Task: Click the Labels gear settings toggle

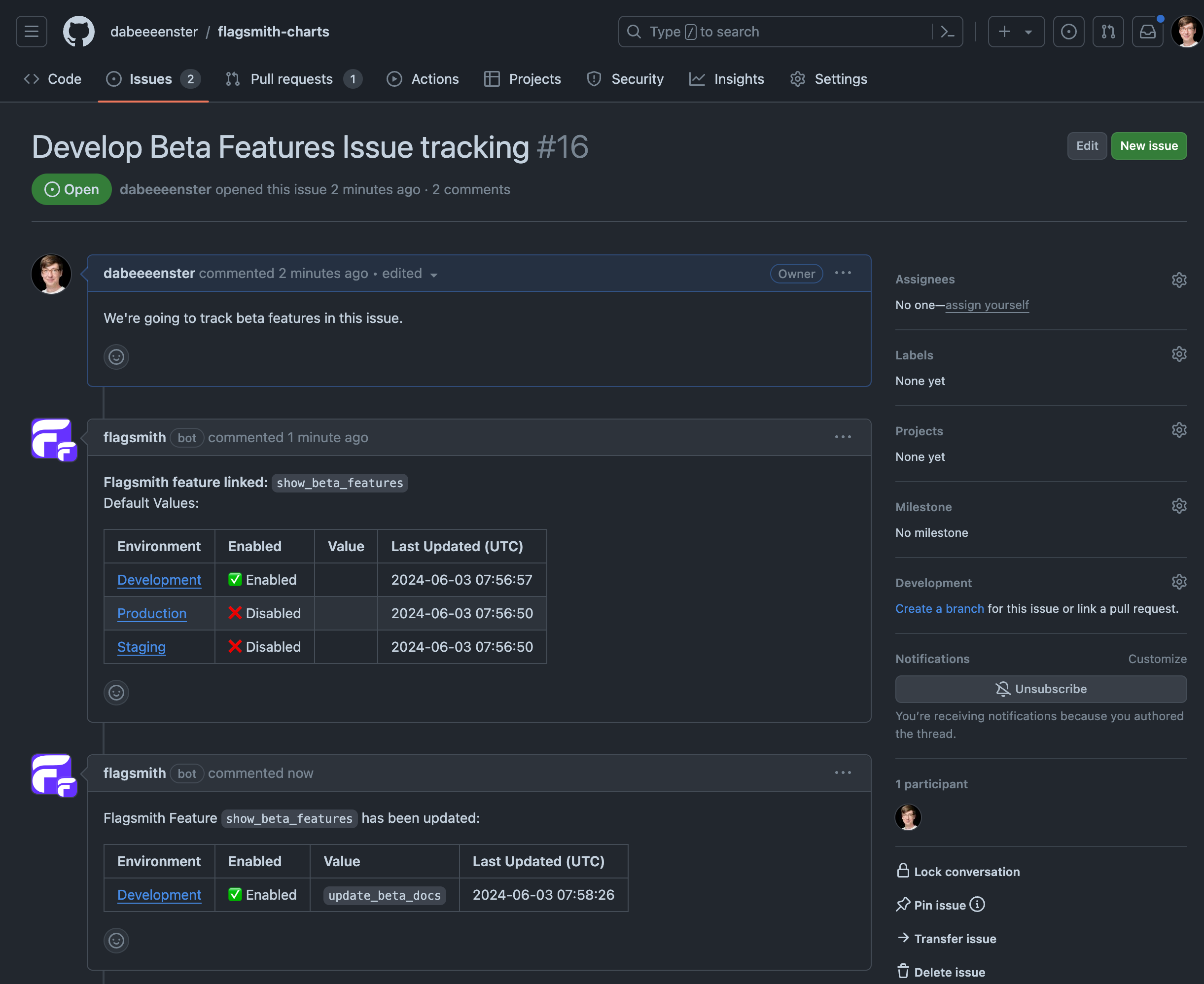Action: point(1178,353)
